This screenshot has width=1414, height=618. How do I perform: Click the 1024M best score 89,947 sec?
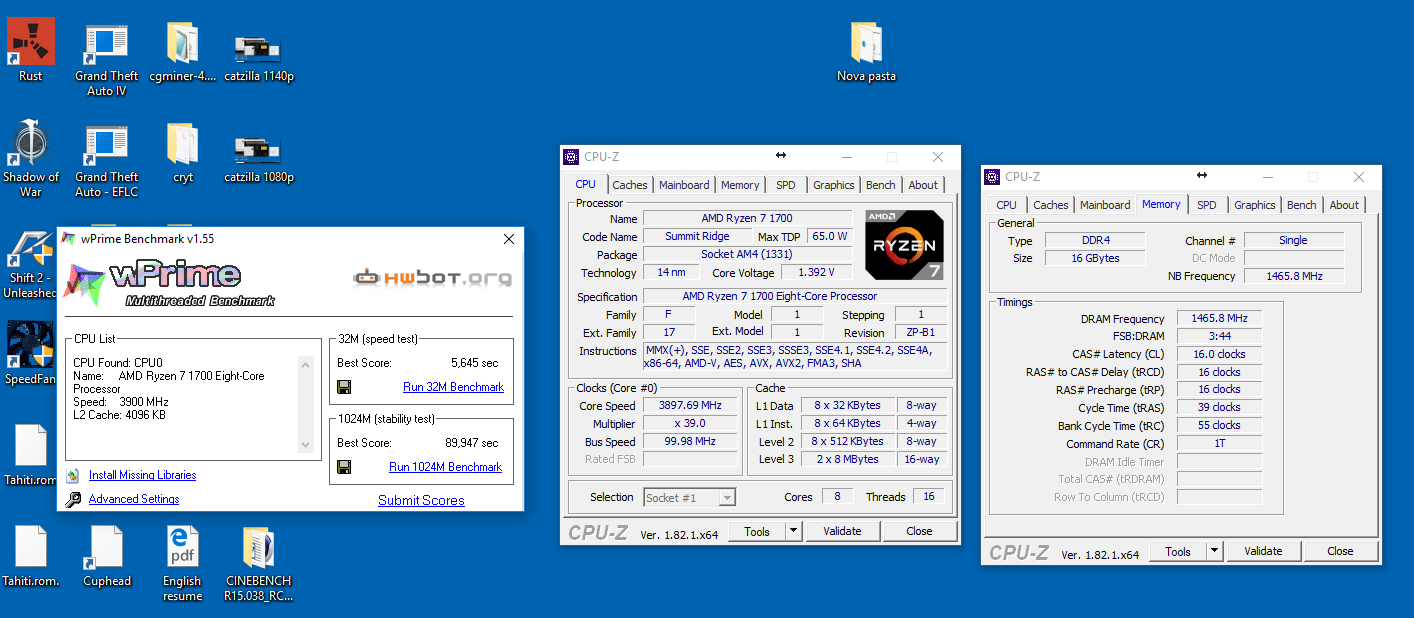472,443
